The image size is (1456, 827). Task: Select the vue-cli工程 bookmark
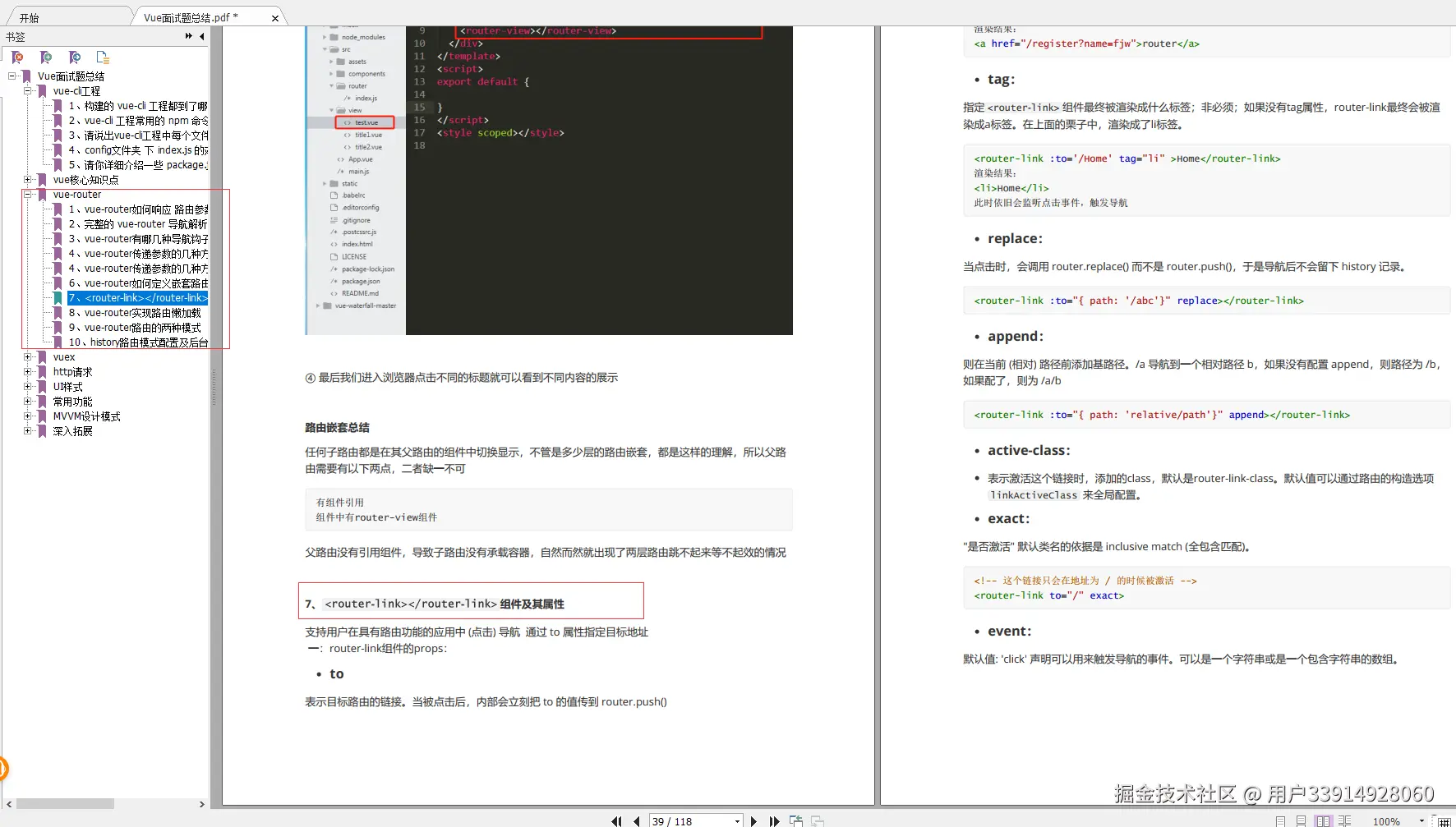76,91
